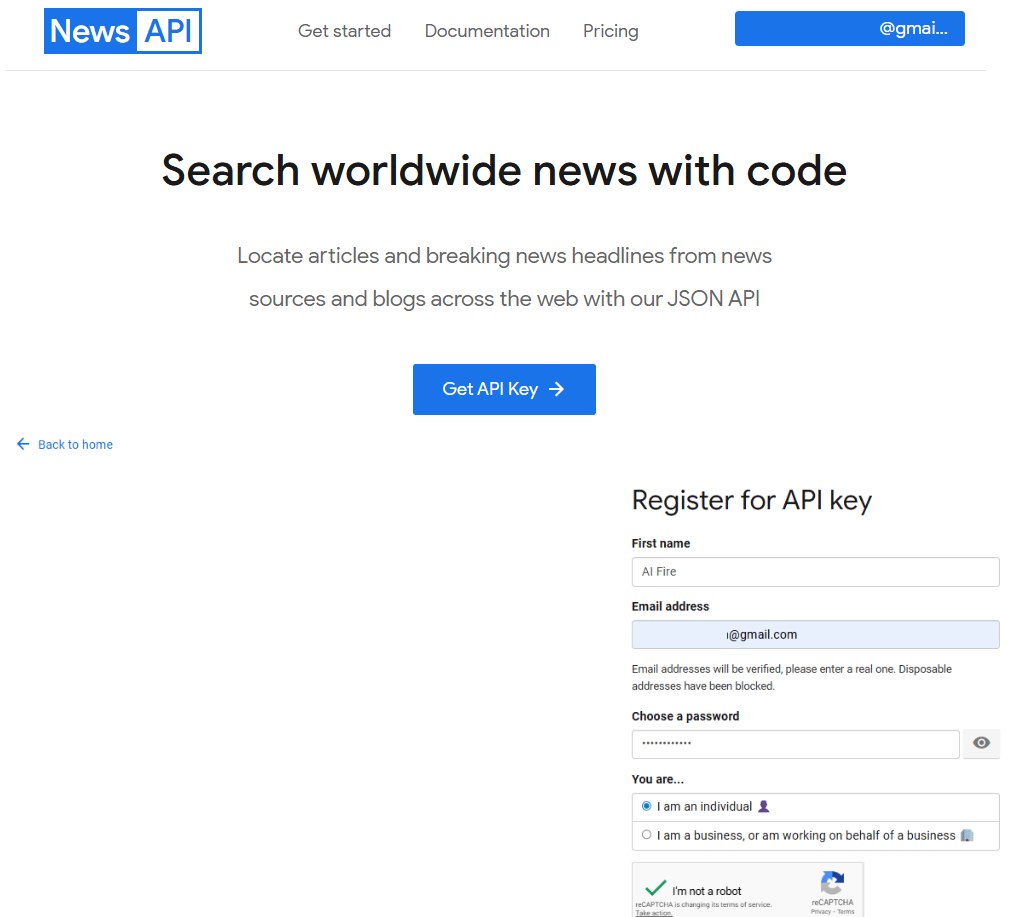
Task: Toggle password visibility with the eye icon
Action: (x=981, y=743)
